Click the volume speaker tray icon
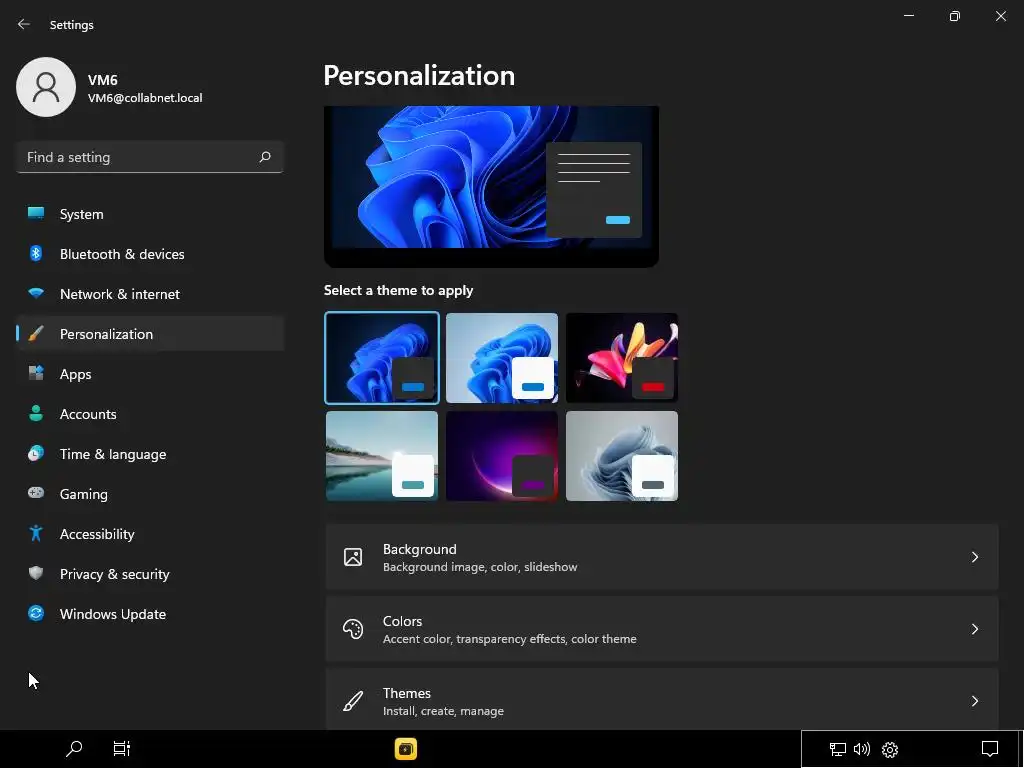Screen dimensions: 1024x768 (x=862, y=749)
